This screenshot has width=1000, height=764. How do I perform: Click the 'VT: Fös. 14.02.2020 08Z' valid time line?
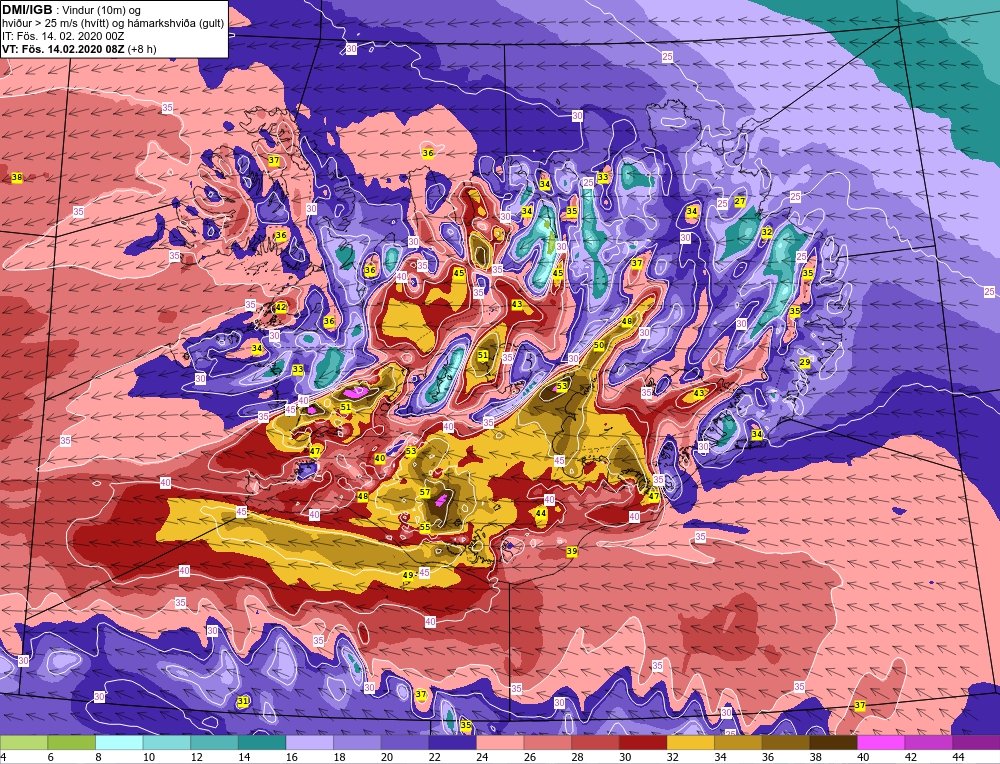coord(79,48)
